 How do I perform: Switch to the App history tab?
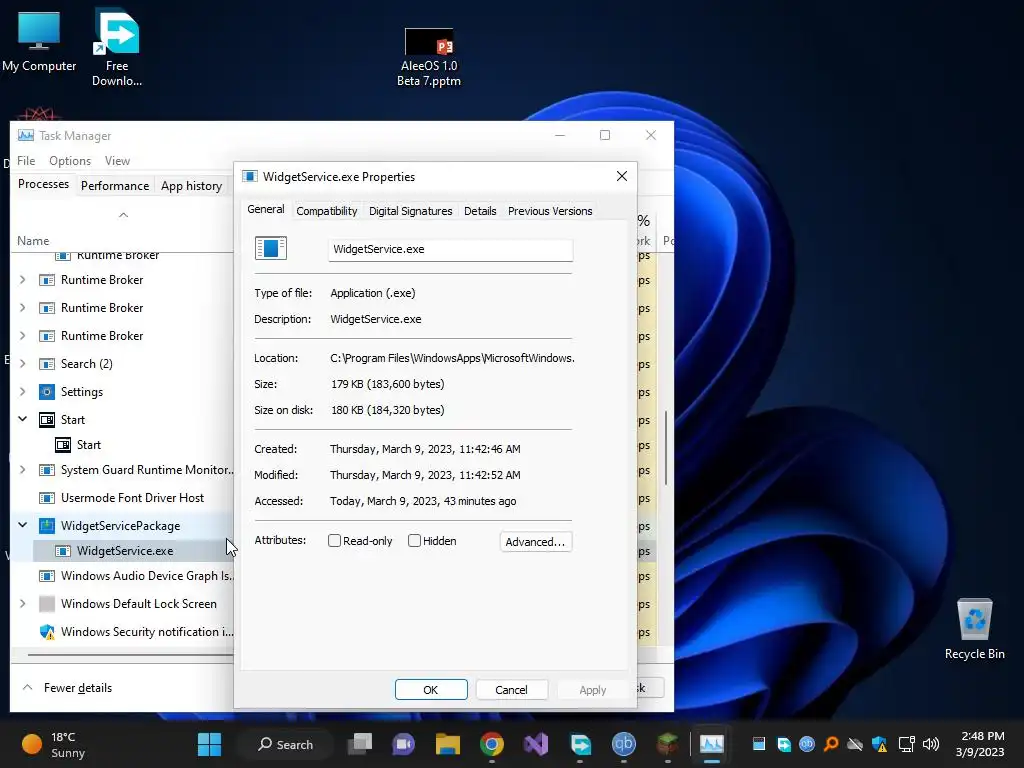191,186
